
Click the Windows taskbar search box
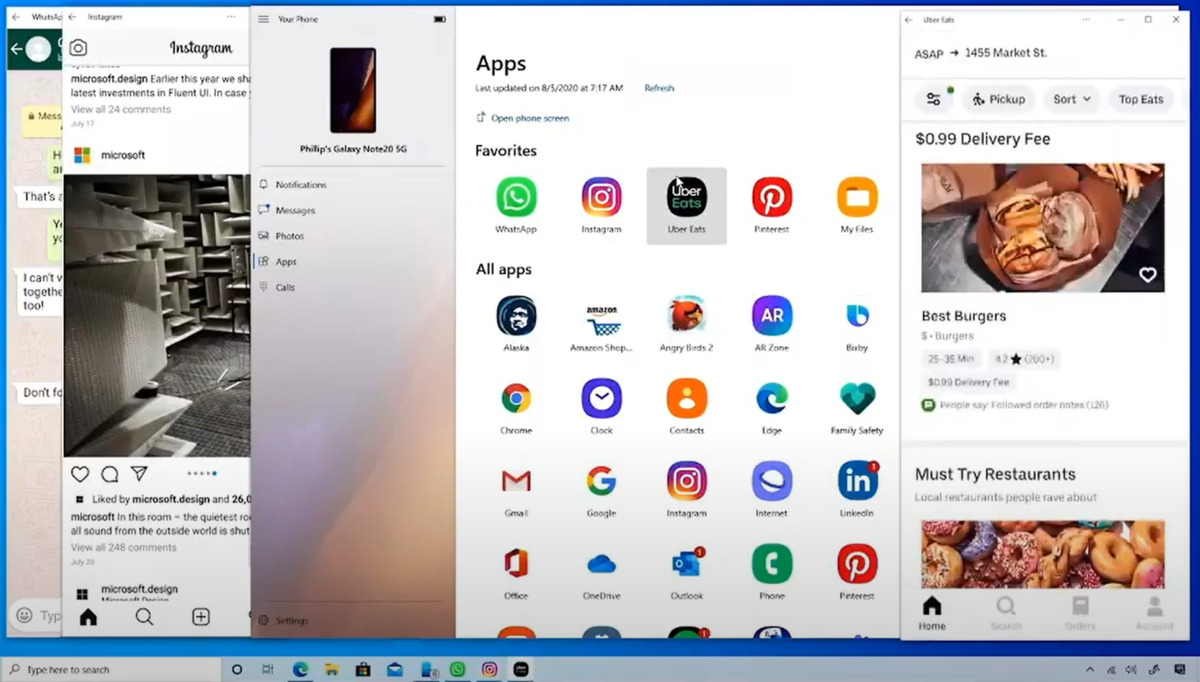point(112,669)
